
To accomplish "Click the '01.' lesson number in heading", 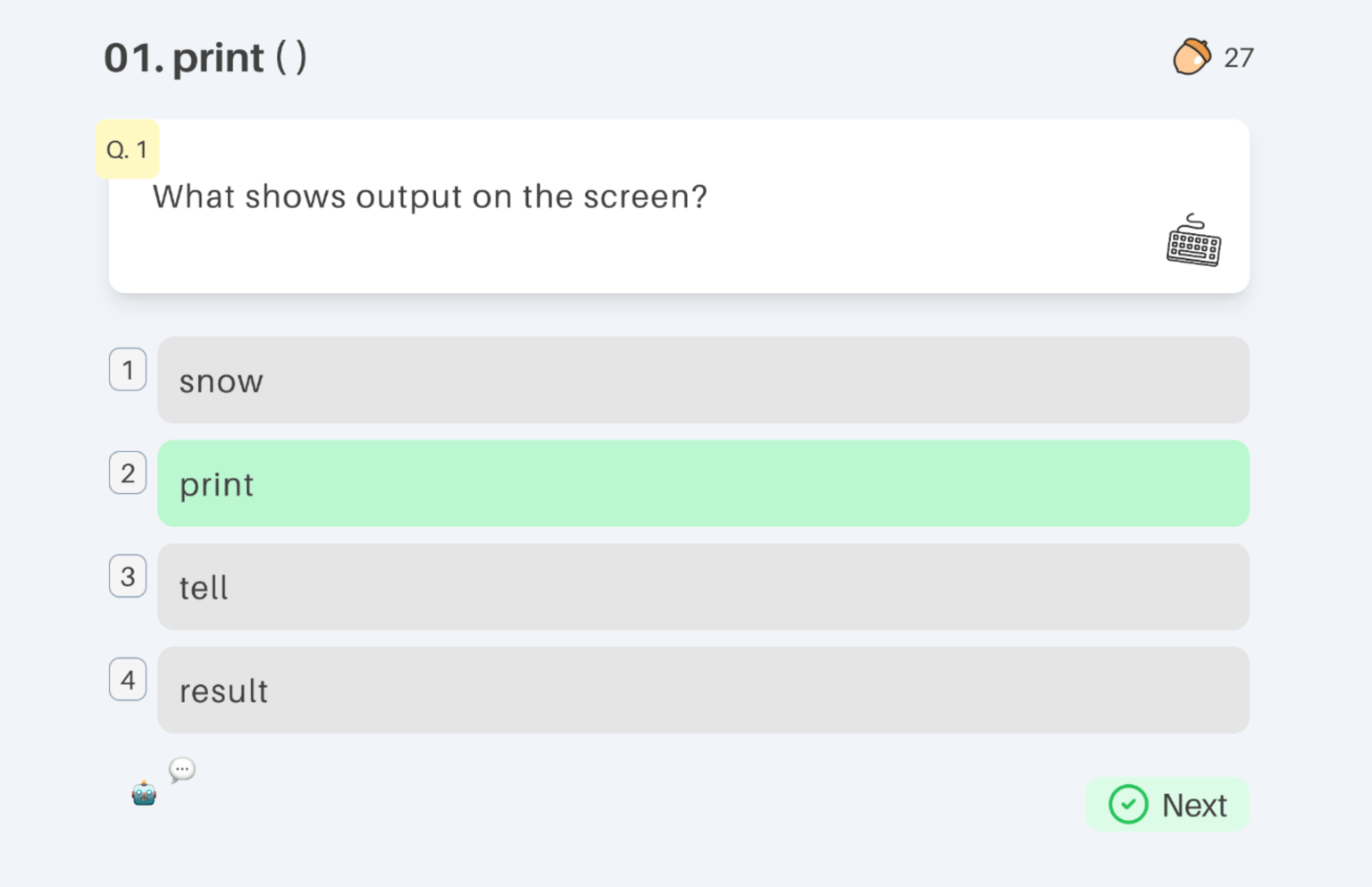I will [134, 58].
